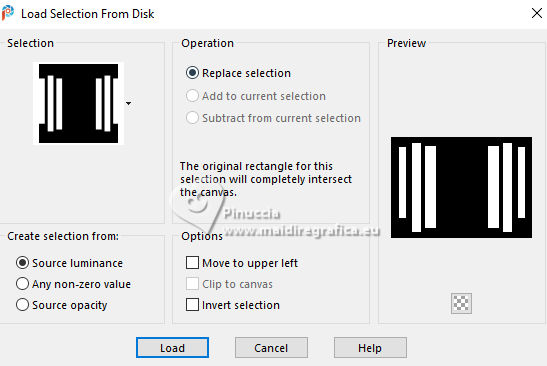
Task: Click the large selection preview image
Action: point(461,187)
